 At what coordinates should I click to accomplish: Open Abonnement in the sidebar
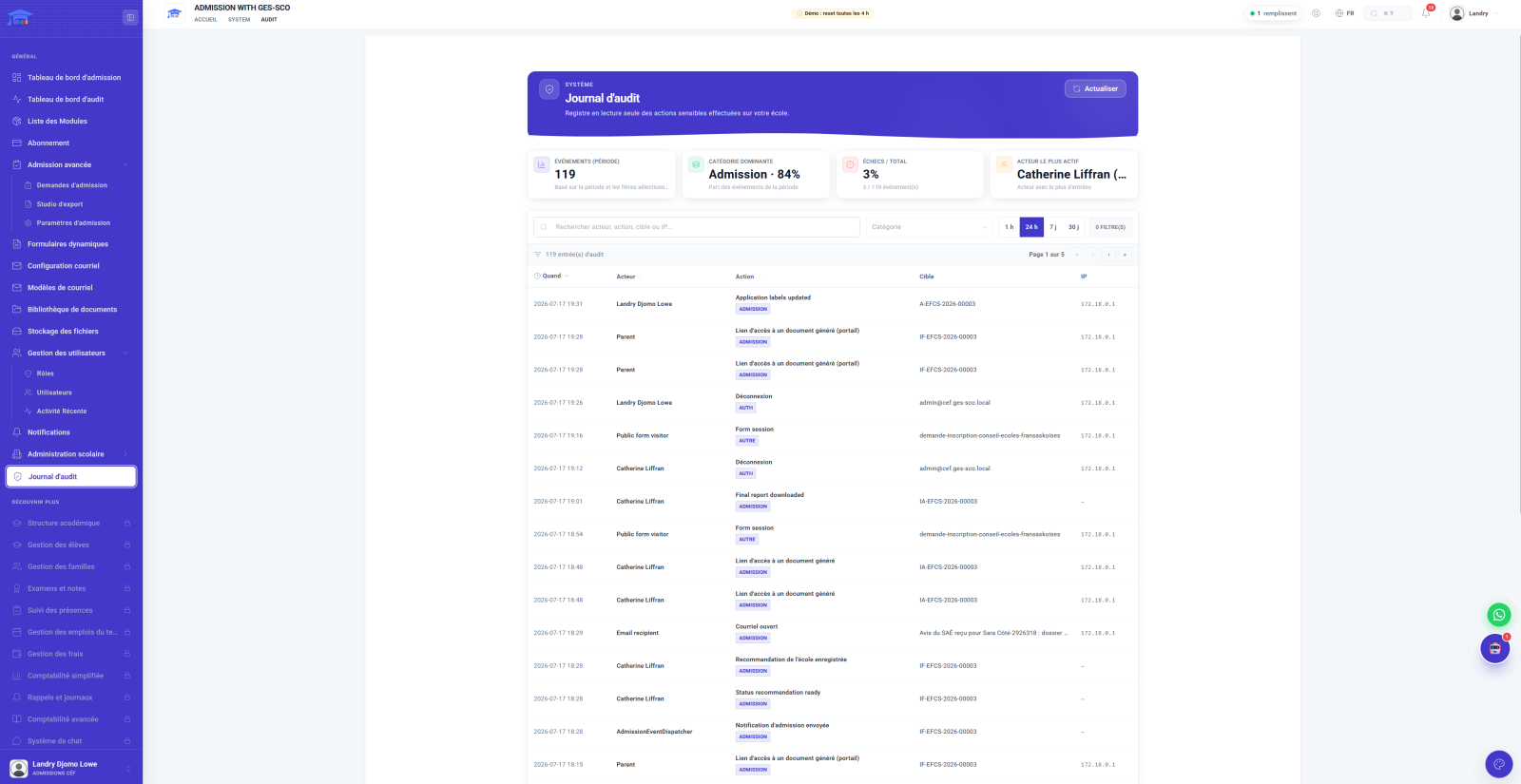pos(71,143)
